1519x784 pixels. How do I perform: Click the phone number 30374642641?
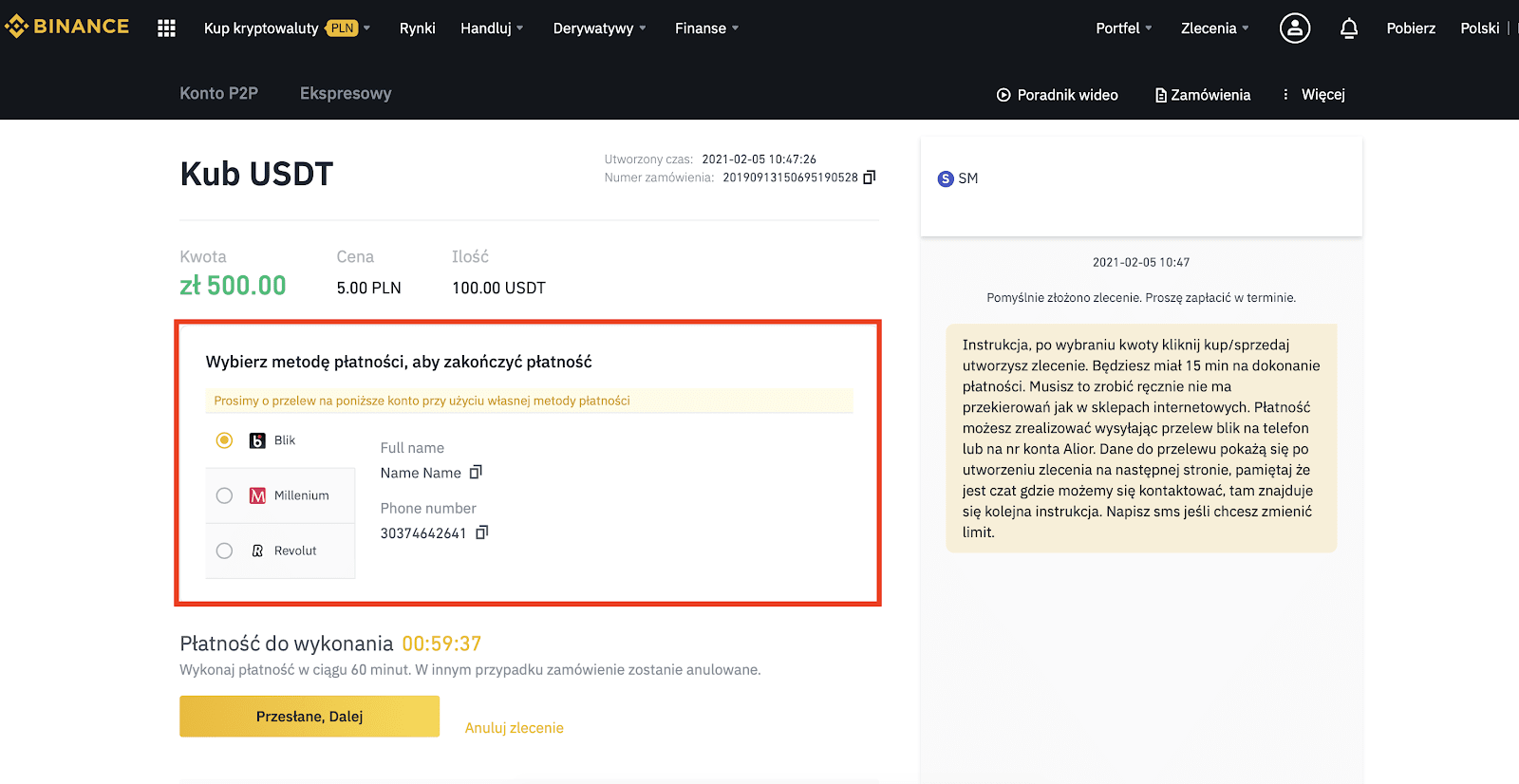click(x=423, y=533)
